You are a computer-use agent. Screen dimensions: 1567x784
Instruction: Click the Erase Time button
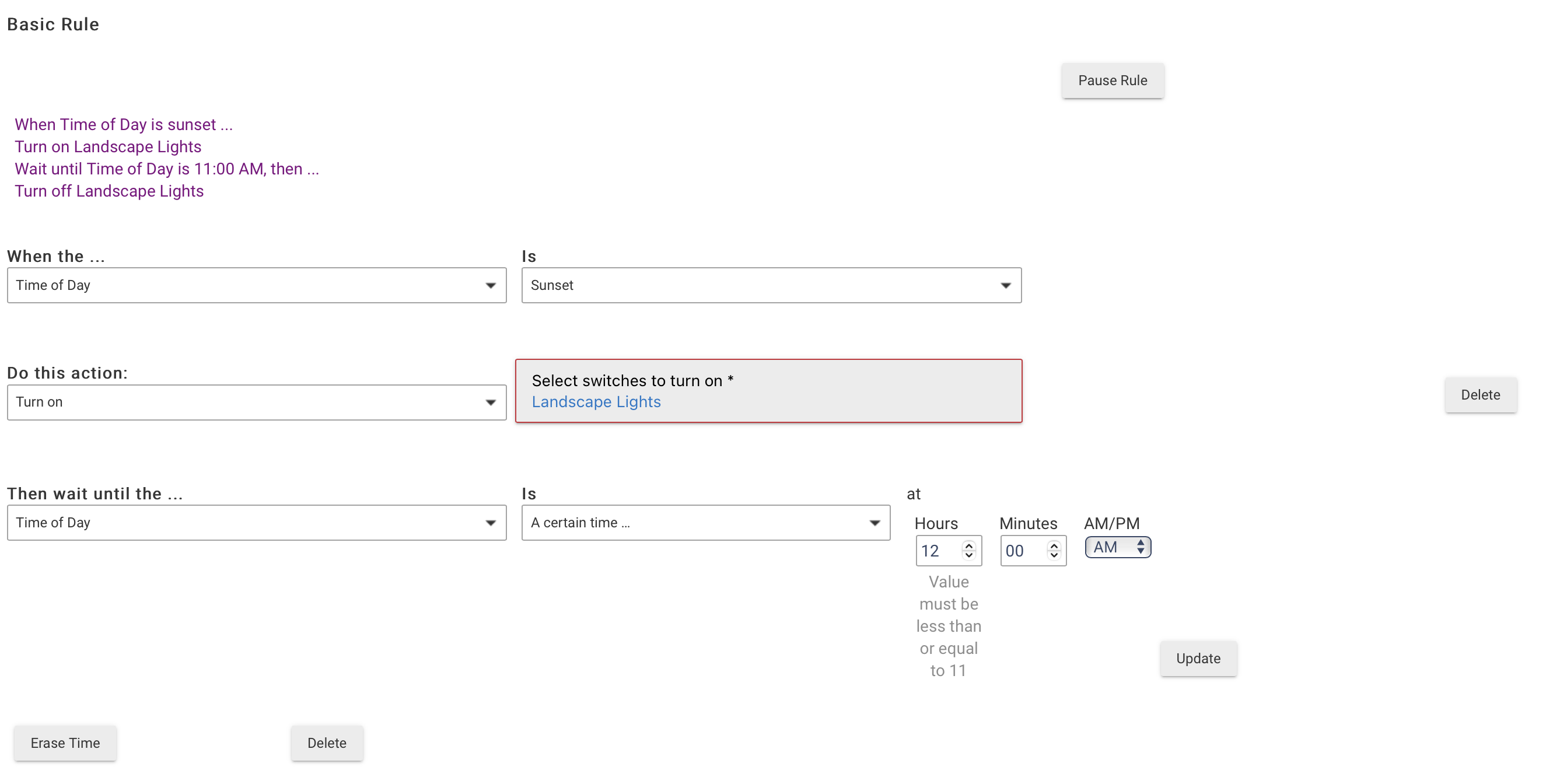pyautogui.click(x=65, y=743)
